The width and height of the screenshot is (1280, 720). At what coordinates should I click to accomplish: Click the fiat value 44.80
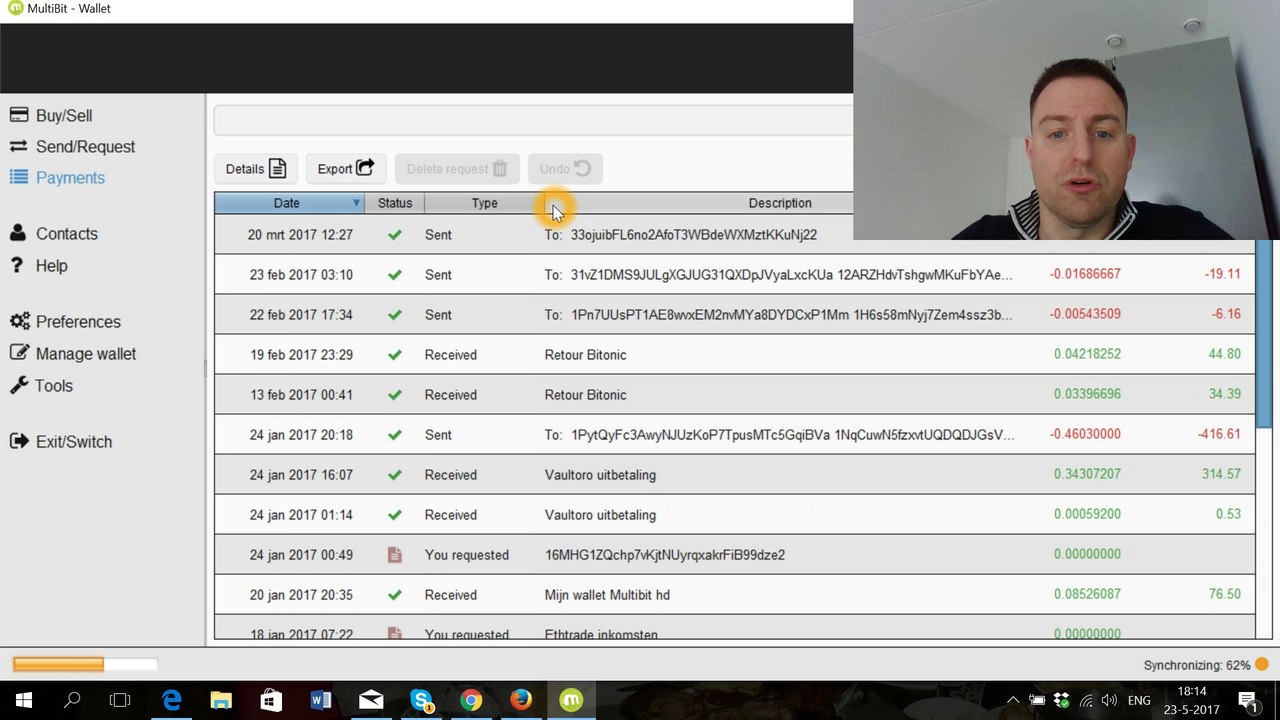(1225, 354)
